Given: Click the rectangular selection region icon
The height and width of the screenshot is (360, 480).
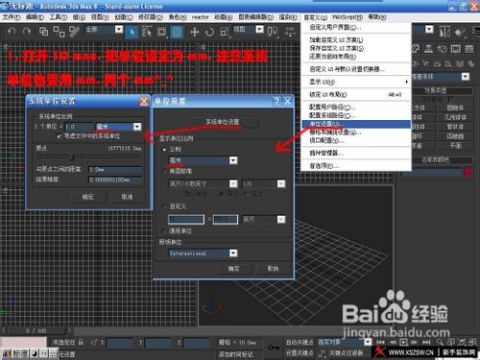Looking at the screenshot, I should [x=162, y=32].
